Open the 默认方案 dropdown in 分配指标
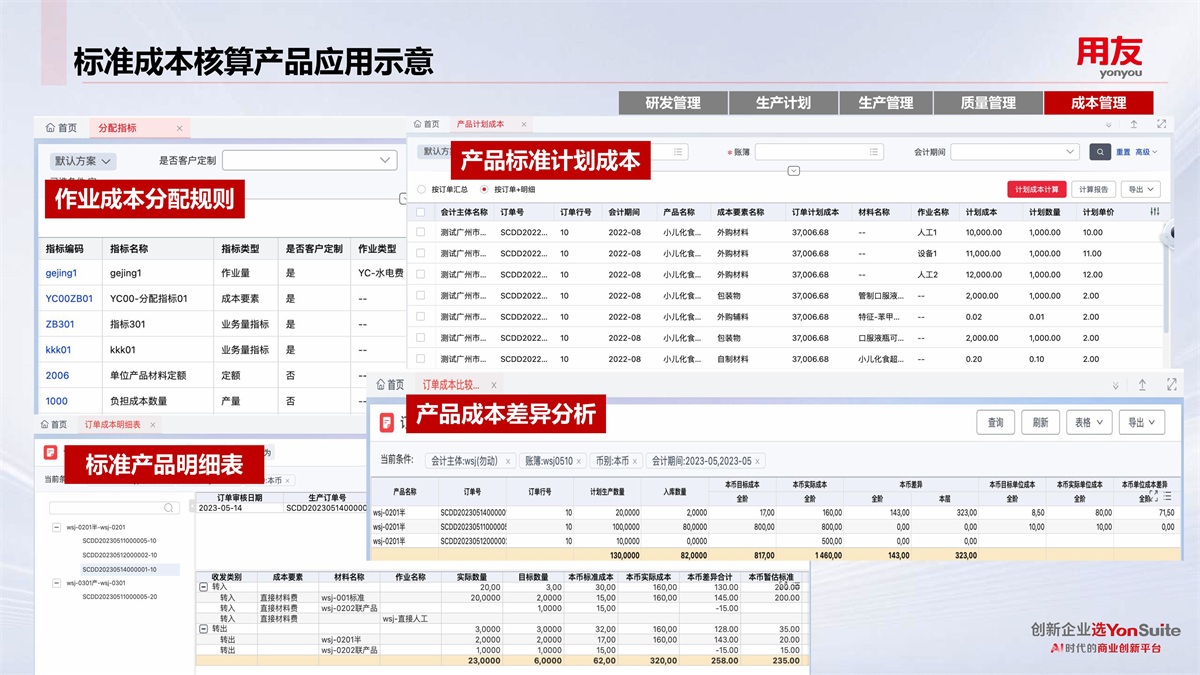Viewport: 1200px width, 675px height. tap(83, 161)
